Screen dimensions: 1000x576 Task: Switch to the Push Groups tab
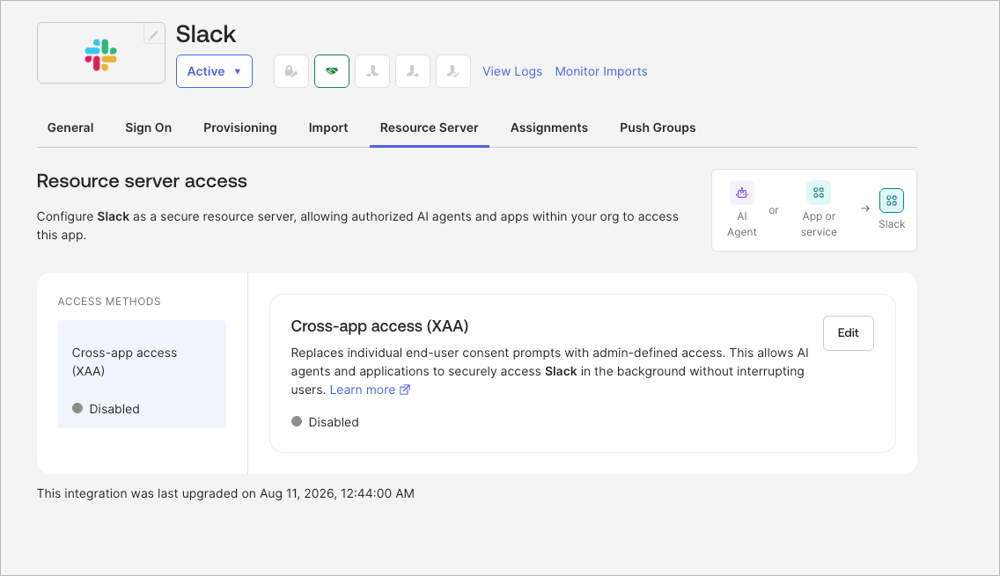click(658, 128)
